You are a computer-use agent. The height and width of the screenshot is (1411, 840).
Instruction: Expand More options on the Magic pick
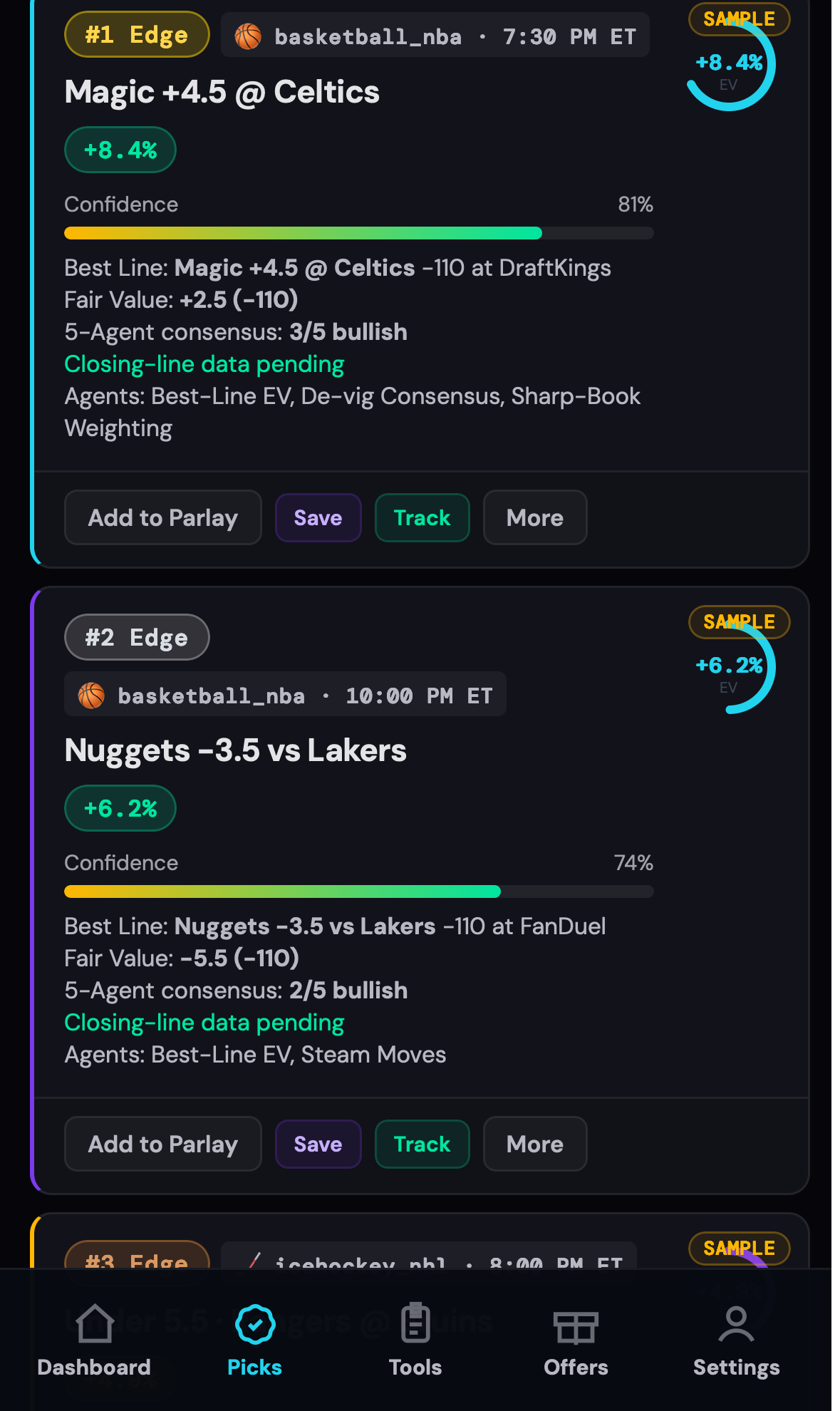pyautogui.click(x=535, y=517)
